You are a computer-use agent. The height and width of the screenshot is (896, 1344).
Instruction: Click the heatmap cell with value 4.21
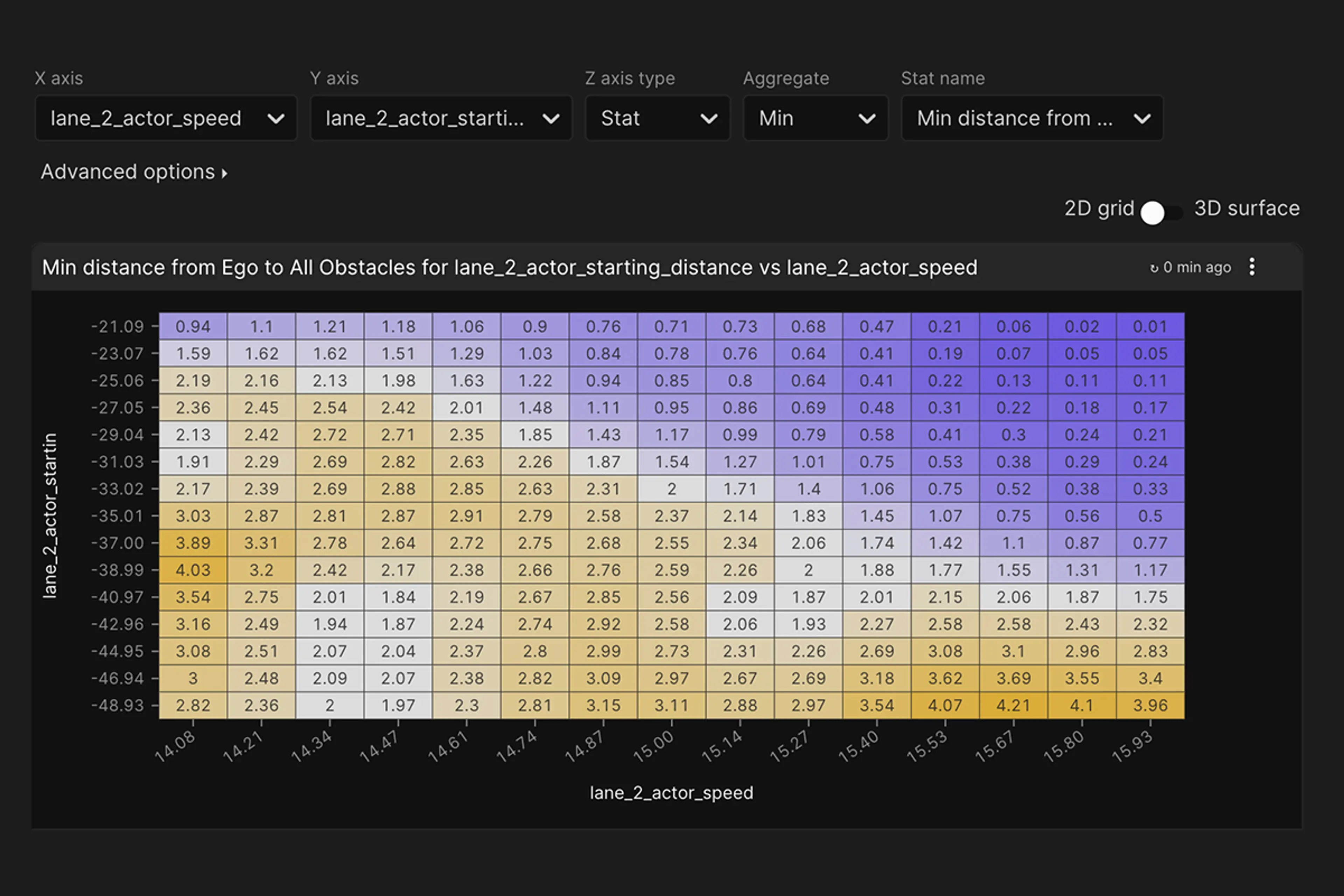pos(1013,705)
